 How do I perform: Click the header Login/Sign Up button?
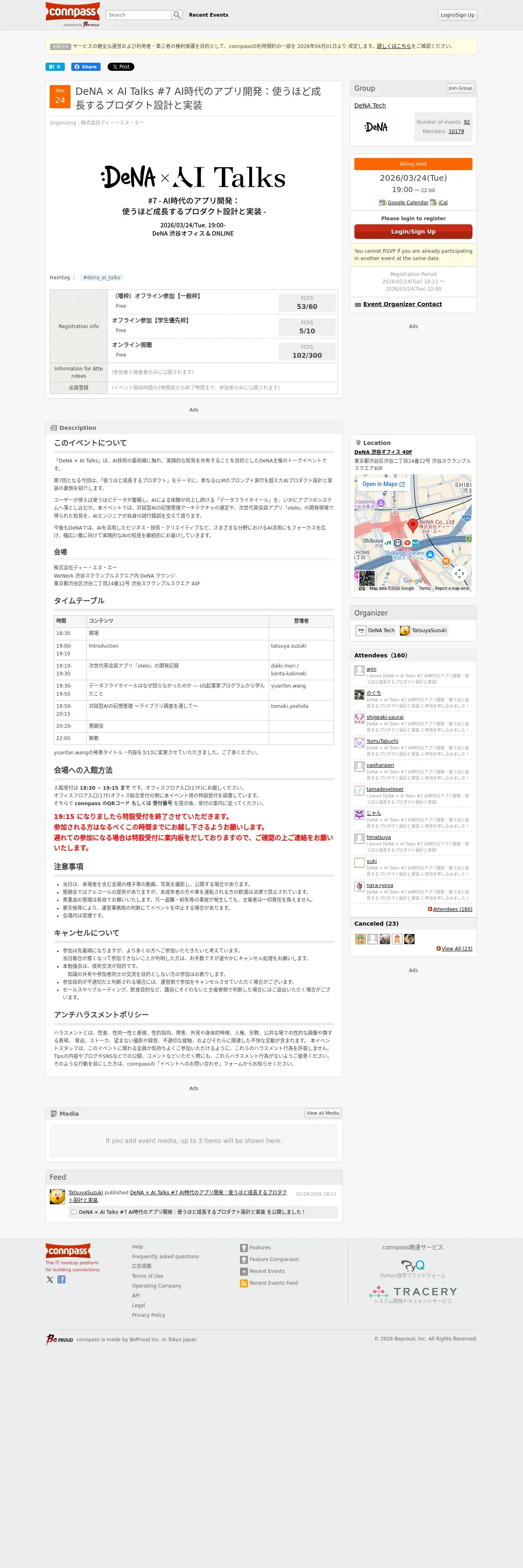pos(457,15)
